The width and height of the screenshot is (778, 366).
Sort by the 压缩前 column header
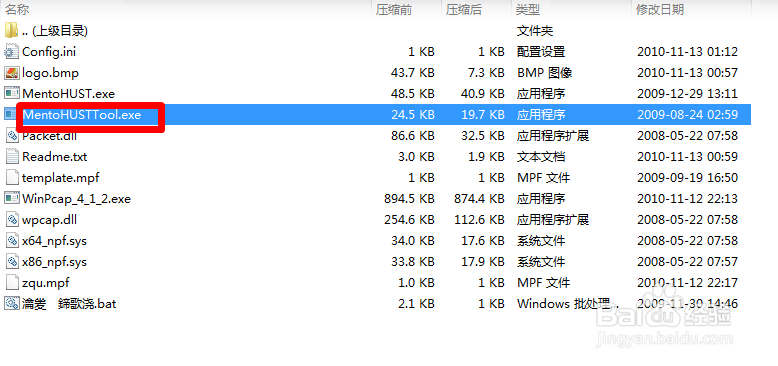coord(393,9)
